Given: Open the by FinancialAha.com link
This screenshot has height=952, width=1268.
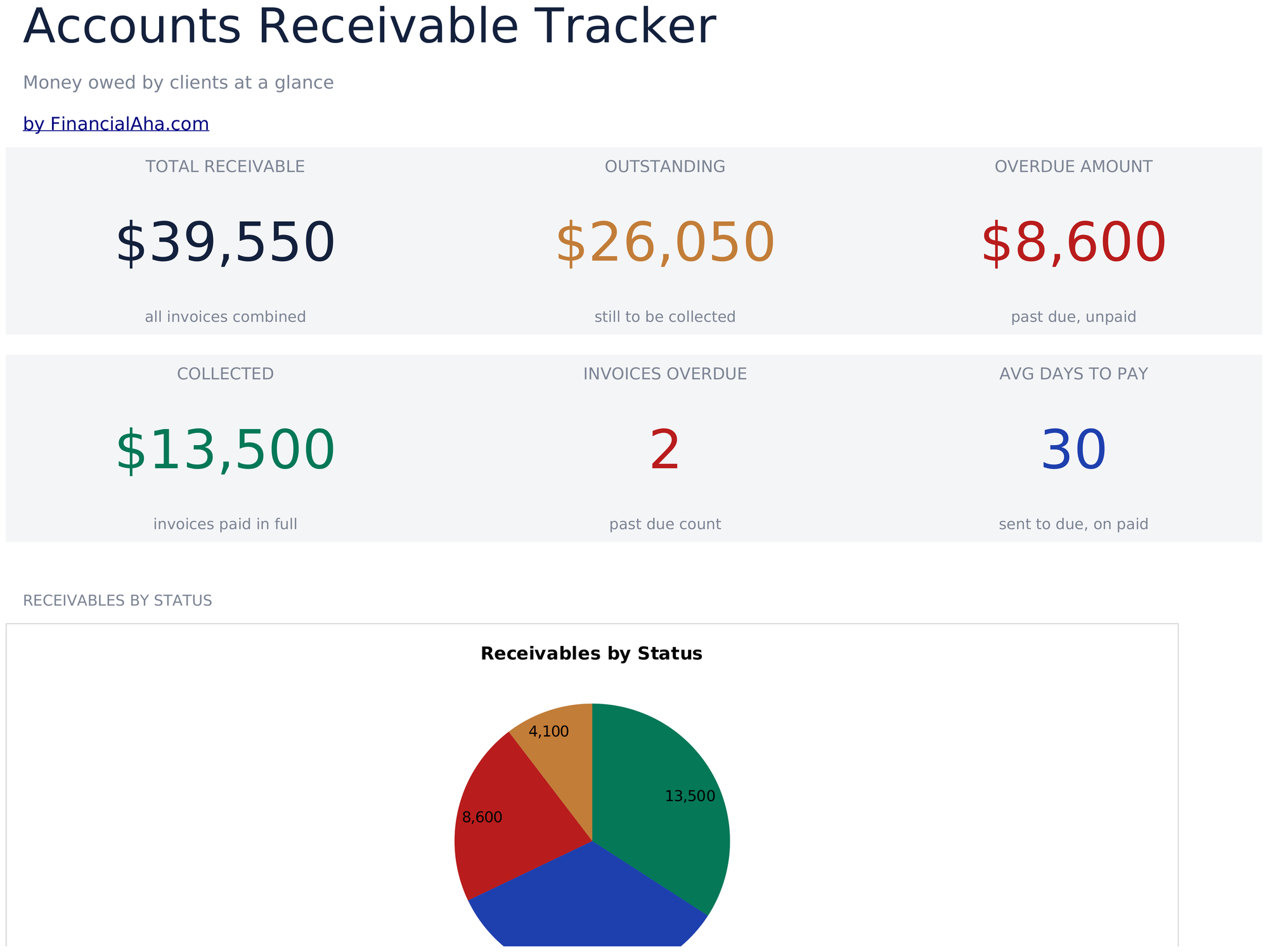Looking at the screenshot, I should click(x=116, y=124).
